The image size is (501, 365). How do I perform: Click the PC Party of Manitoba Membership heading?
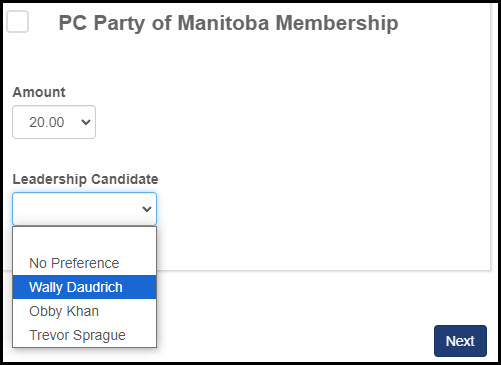point(228,23)
